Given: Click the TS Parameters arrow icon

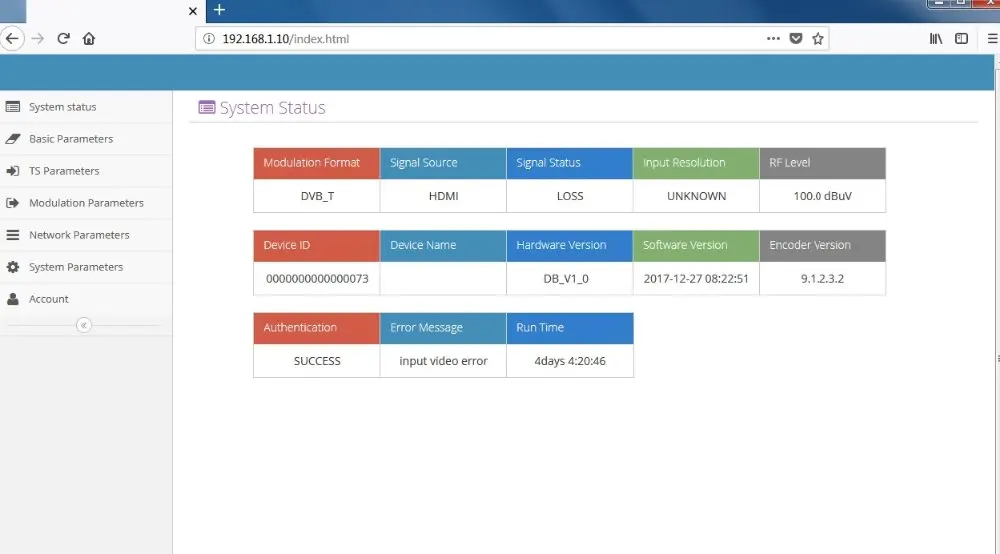Looking at the screenshot, I should (13, 171).
